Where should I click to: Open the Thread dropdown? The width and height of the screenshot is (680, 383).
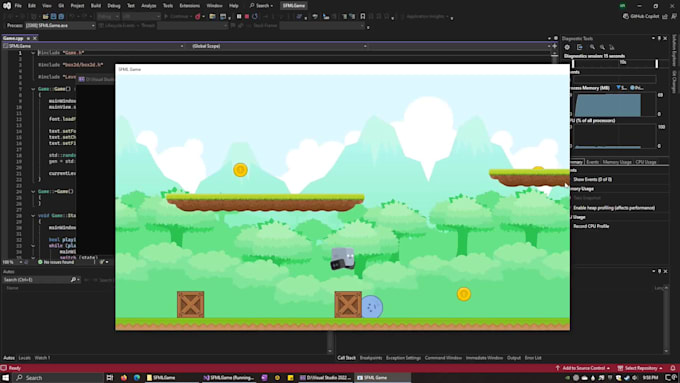pos(192,26)
